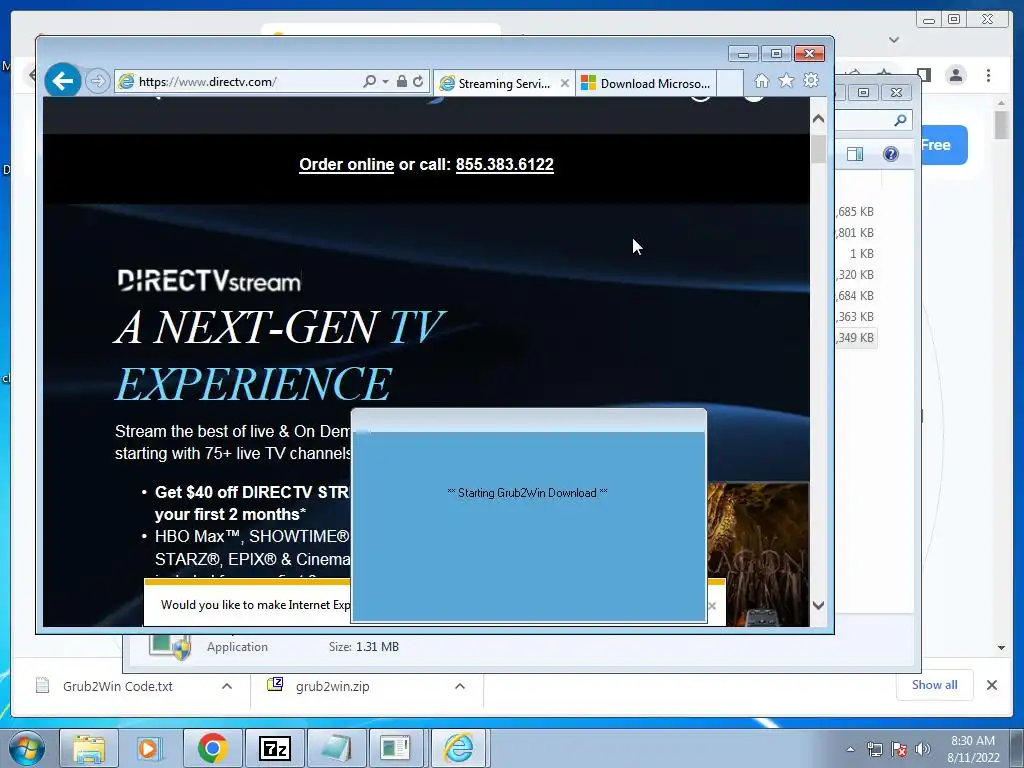Open Favorites star in Internet Explorer
This screenshot has height=768, width=1024.
click(x=786, y=81)
